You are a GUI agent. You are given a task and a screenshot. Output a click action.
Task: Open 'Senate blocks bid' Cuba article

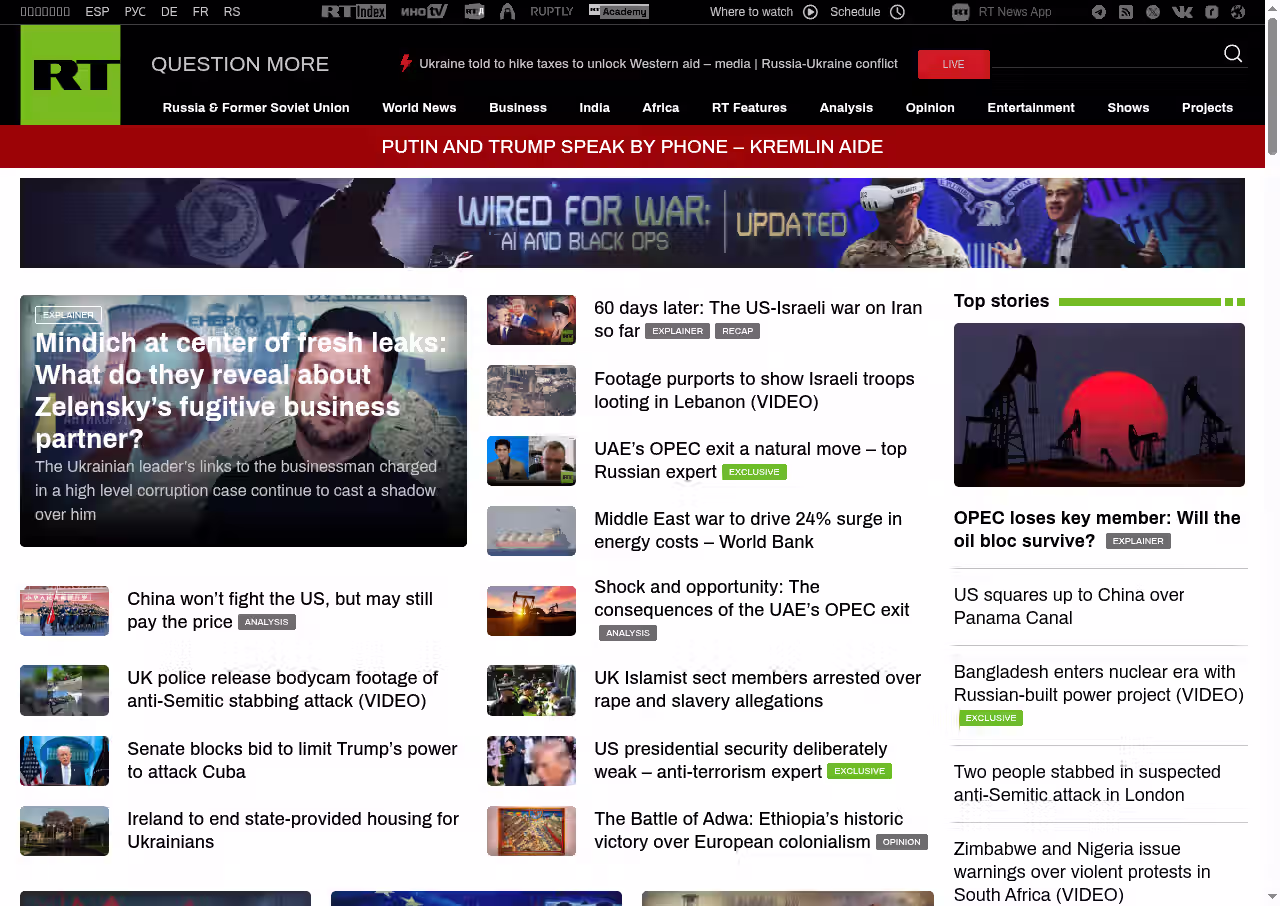[292, 760]
